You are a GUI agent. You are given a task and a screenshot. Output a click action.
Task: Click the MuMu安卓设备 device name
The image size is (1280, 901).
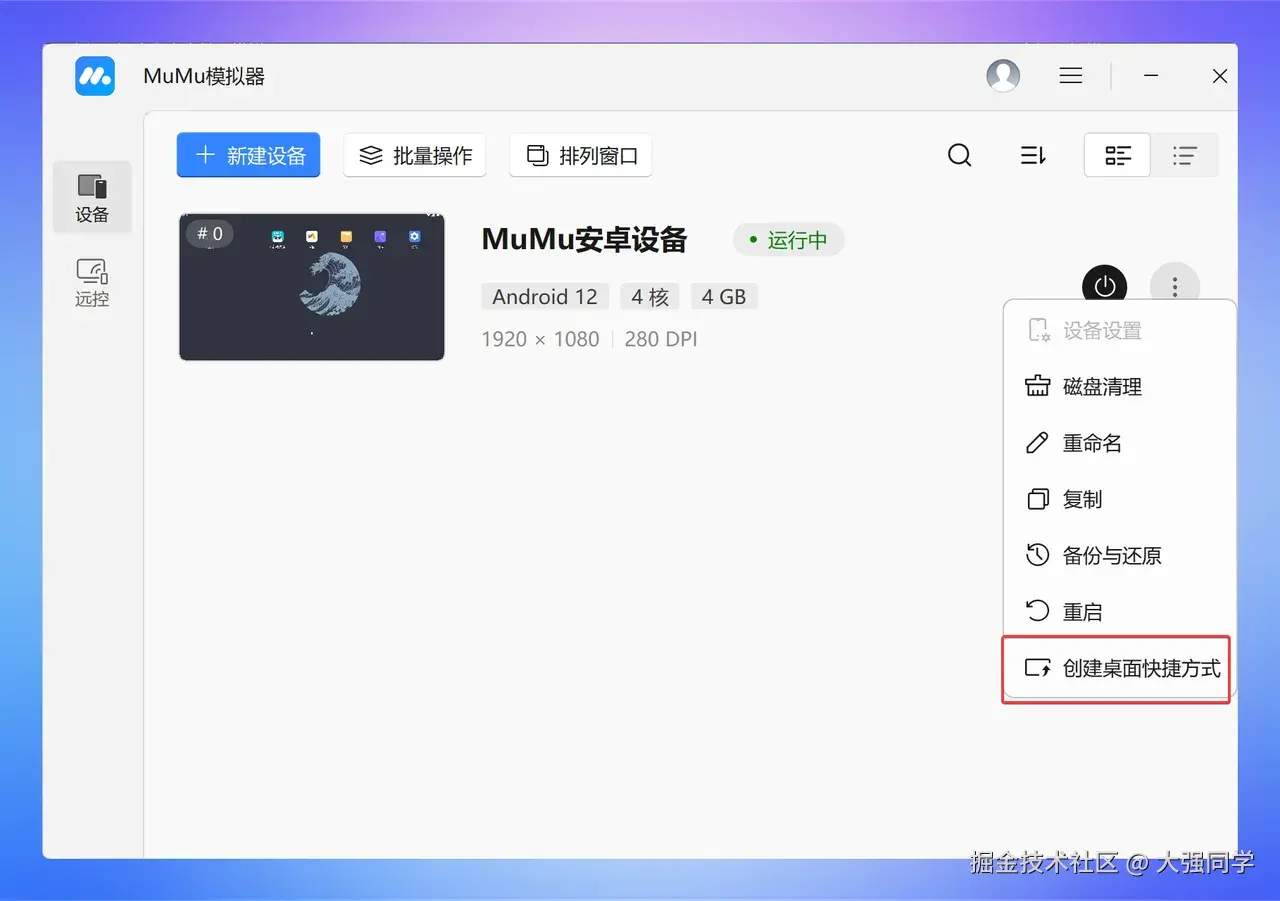[x=584, y=240]
